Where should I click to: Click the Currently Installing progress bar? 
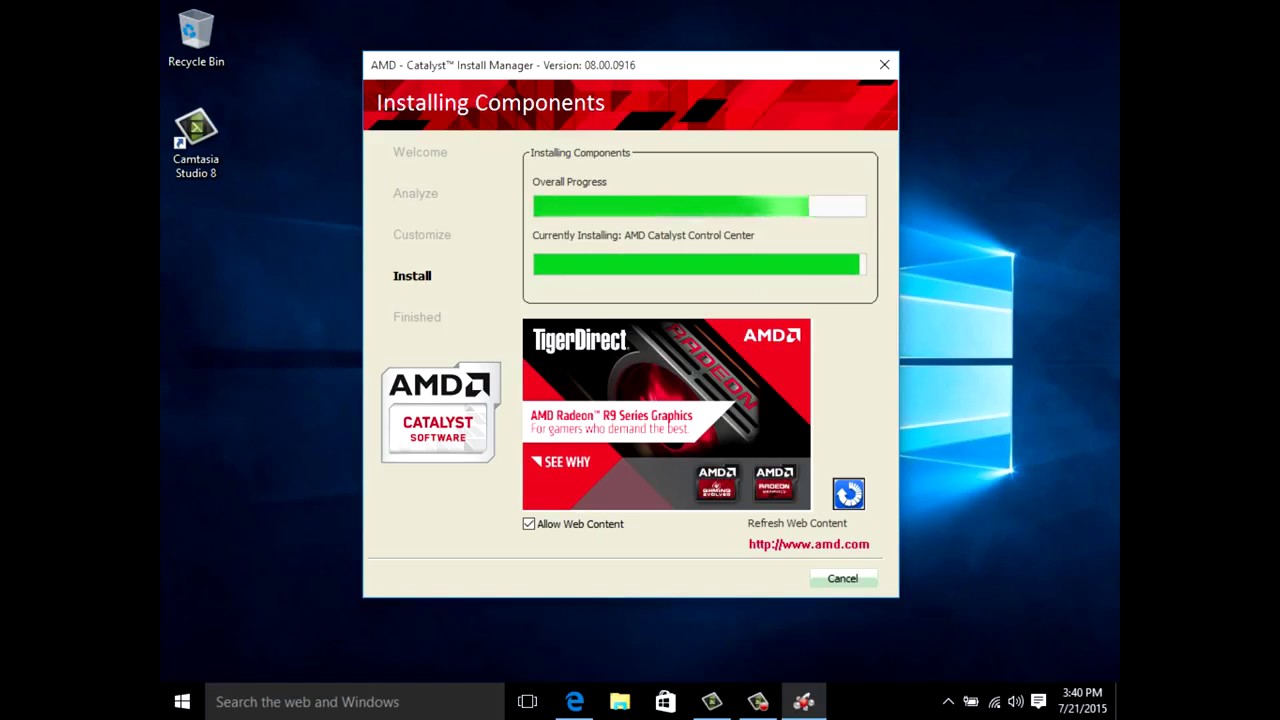[x=699, y=264]
